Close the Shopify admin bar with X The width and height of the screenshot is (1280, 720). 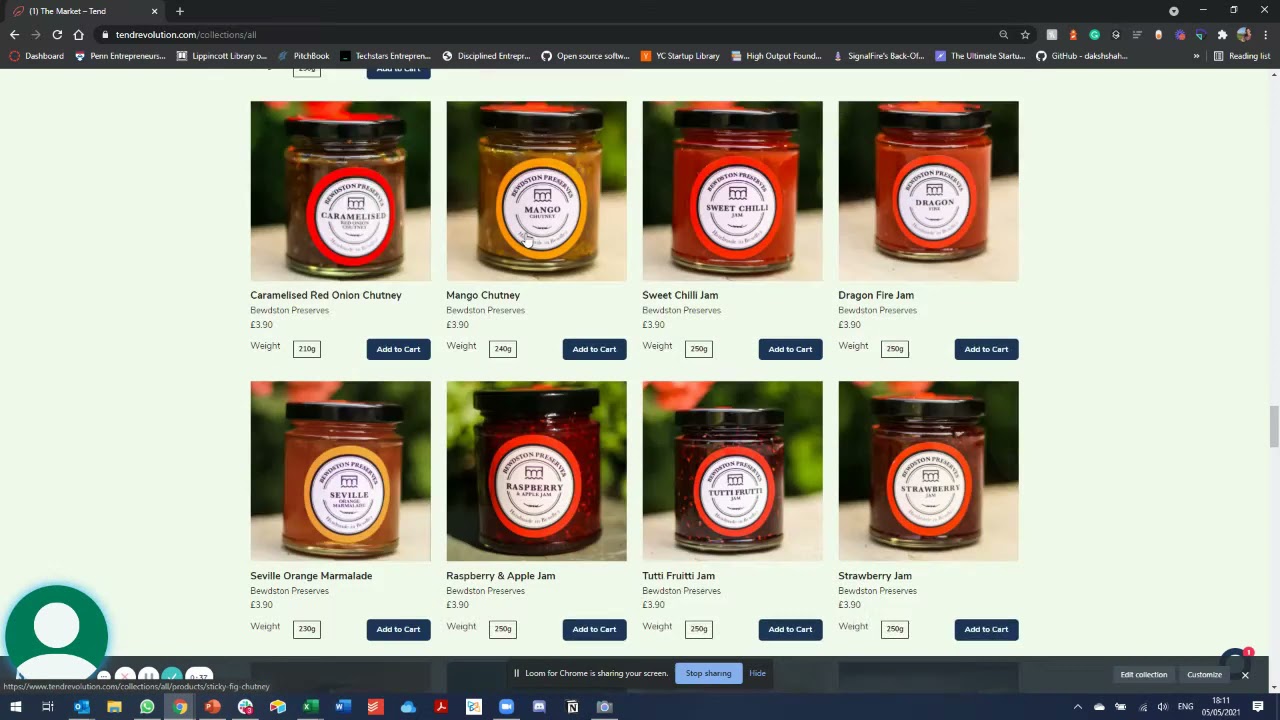point(1245,675)
